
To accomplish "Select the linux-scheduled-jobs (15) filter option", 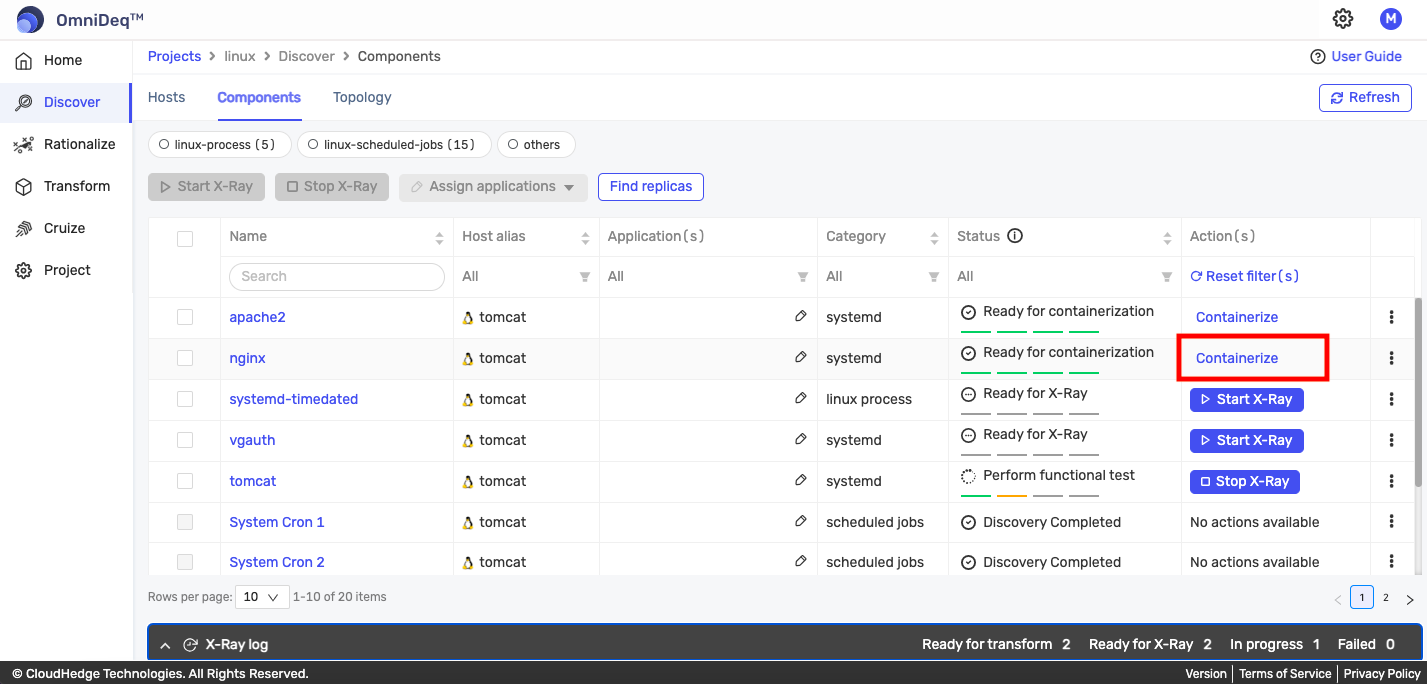I will coord(393,144).
